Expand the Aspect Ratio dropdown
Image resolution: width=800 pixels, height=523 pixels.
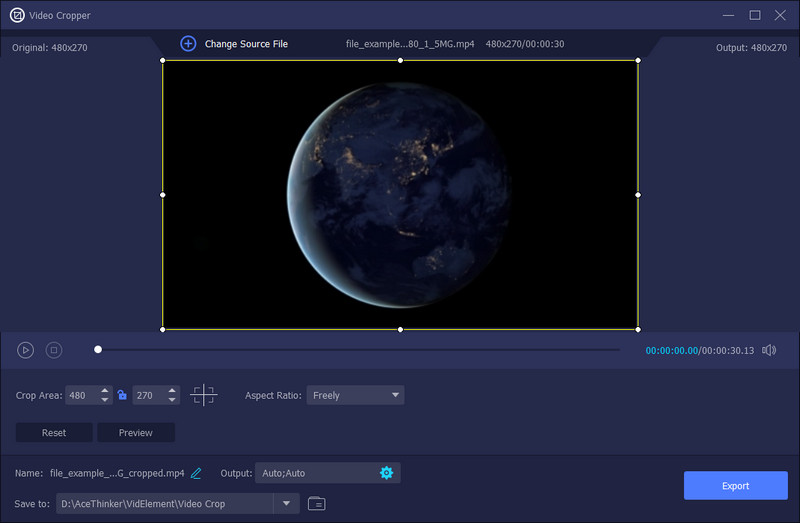(x=355, y=395)
